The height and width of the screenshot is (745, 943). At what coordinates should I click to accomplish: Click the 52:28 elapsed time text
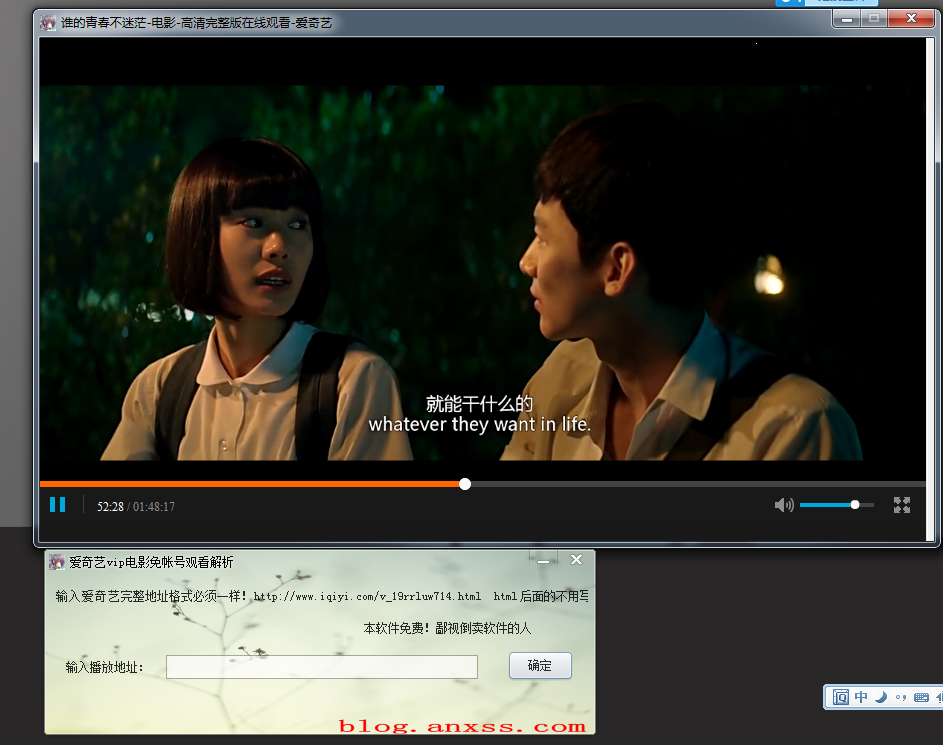[x=110, y=507]
